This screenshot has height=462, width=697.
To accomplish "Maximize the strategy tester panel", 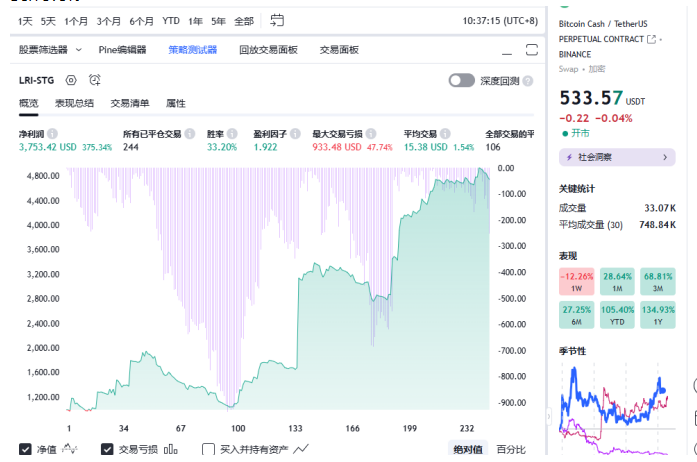I will [x=533, y=49].
